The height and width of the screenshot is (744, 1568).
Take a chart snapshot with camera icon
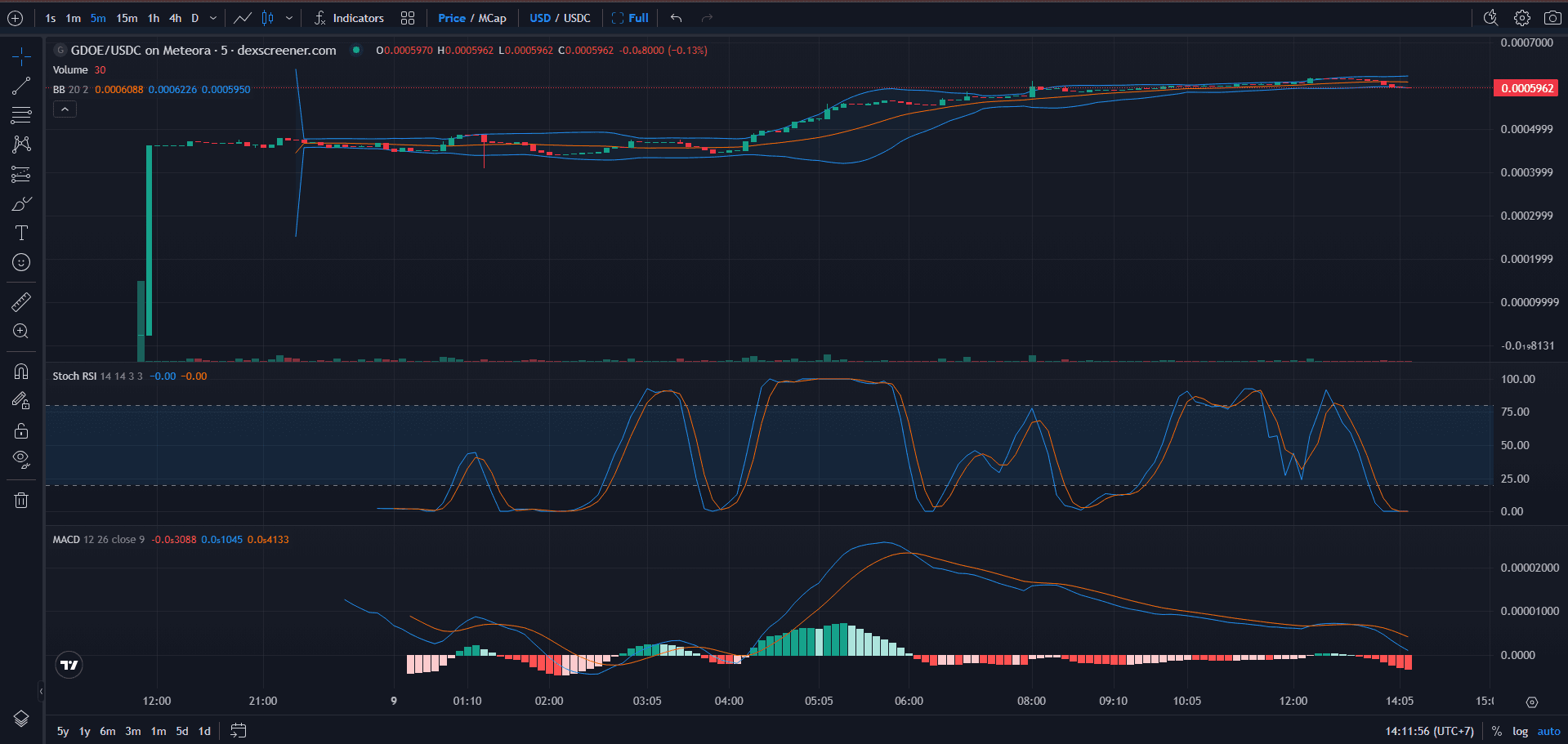[1552, 17]
